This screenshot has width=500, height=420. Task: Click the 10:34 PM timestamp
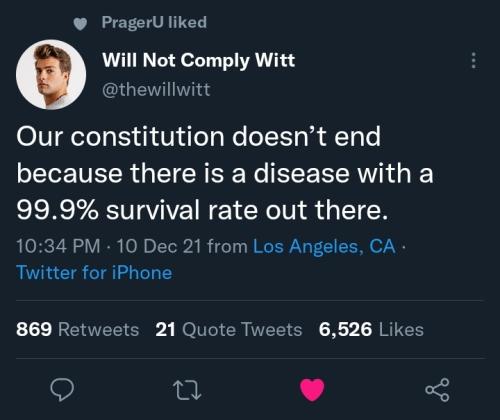tap(58, 246)
